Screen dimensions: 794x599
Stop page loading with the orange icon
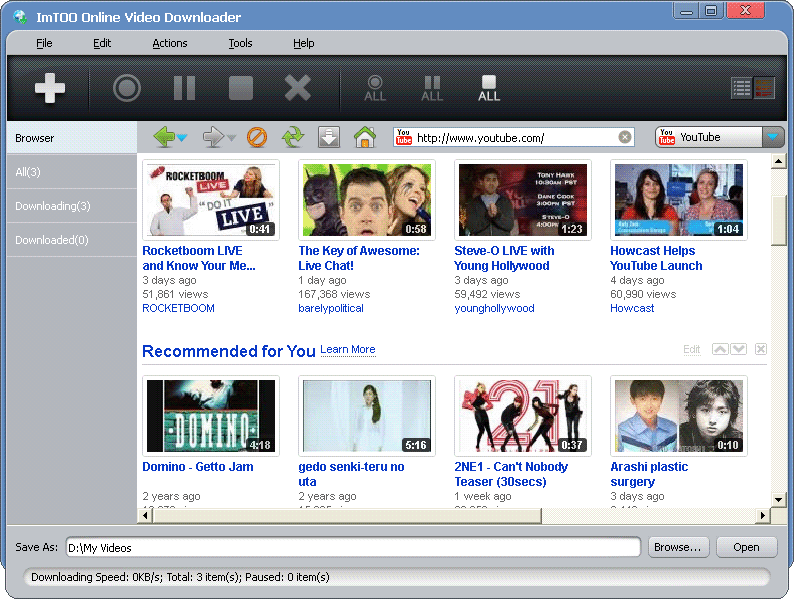[257, 137]
